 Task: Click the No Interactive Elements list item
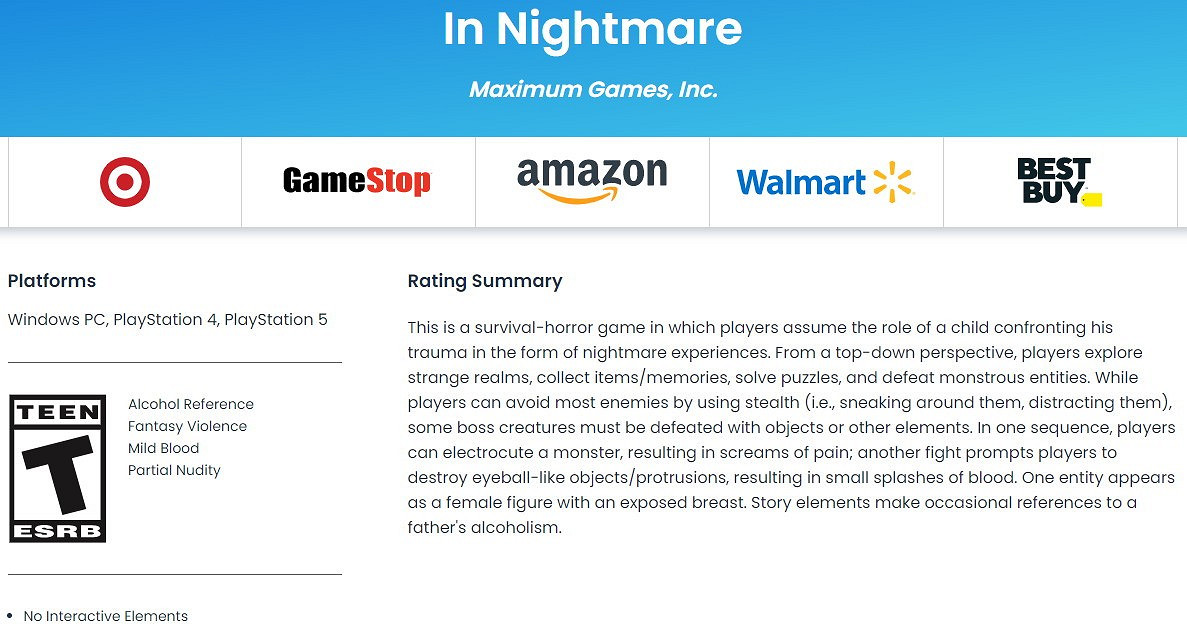105,616
